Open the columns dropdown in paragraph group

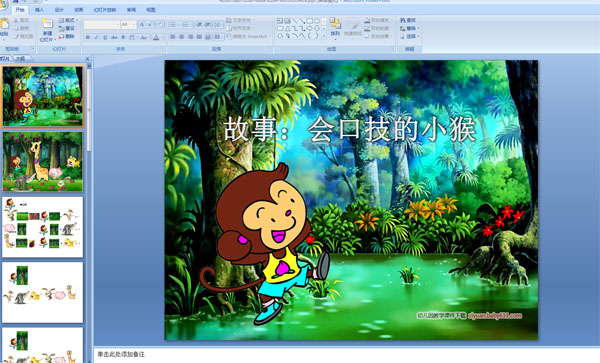pyautogui.click(x=218, y=37)
